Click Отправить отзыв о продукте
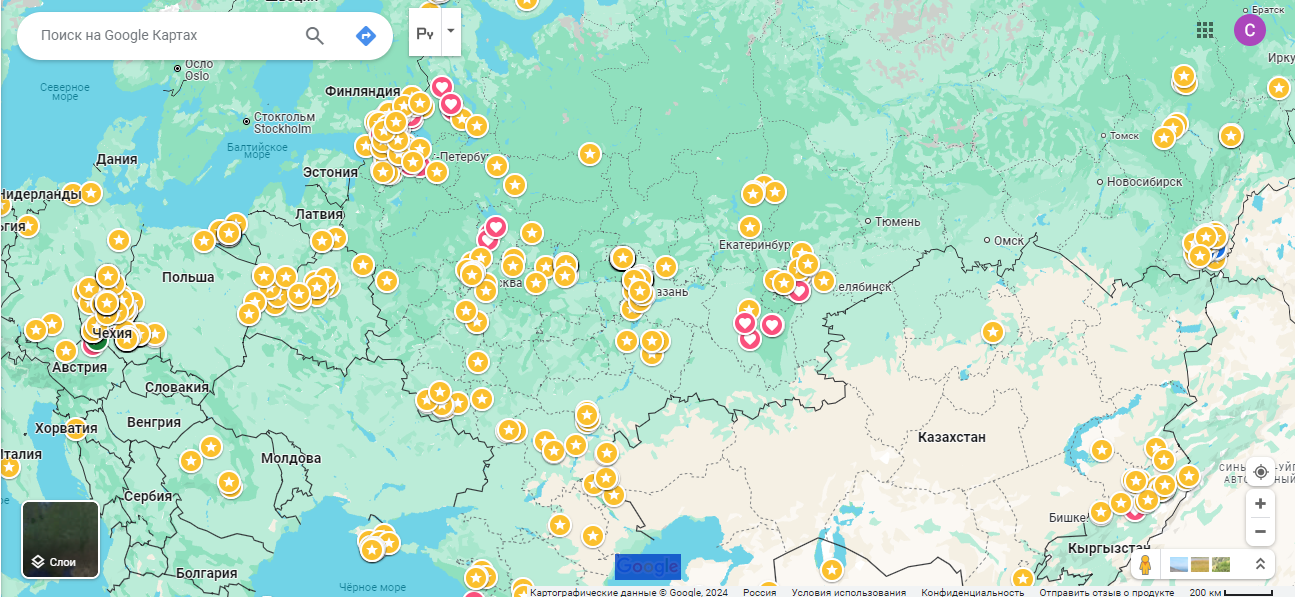This screenshot has width=1295, height=597. pos(1107,592)
